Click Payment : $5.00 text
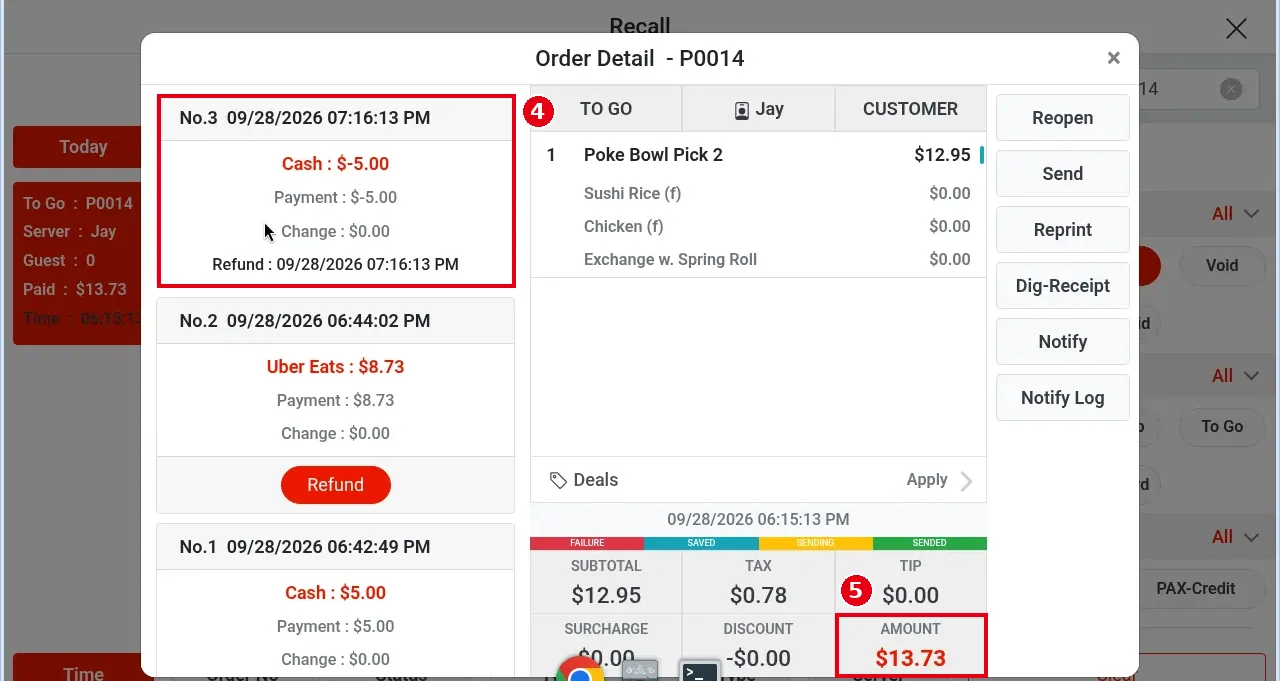 335,627
